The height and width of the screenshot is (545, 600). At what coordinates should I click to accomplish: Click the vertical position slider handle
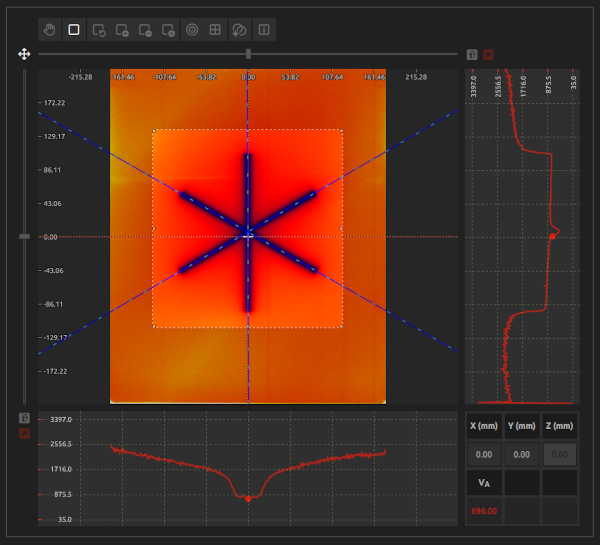pyautogui.click(x=24, y=237)
